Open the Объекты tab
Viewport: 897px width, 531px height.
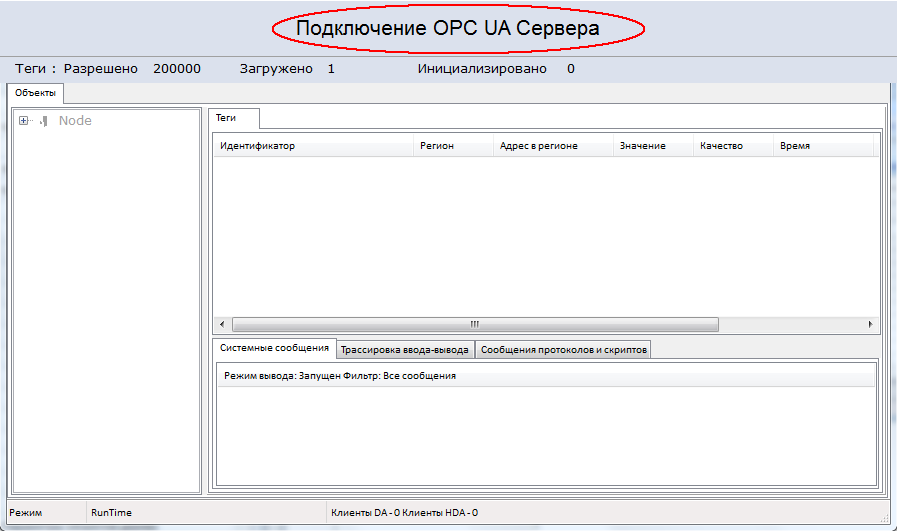(35, 93)
